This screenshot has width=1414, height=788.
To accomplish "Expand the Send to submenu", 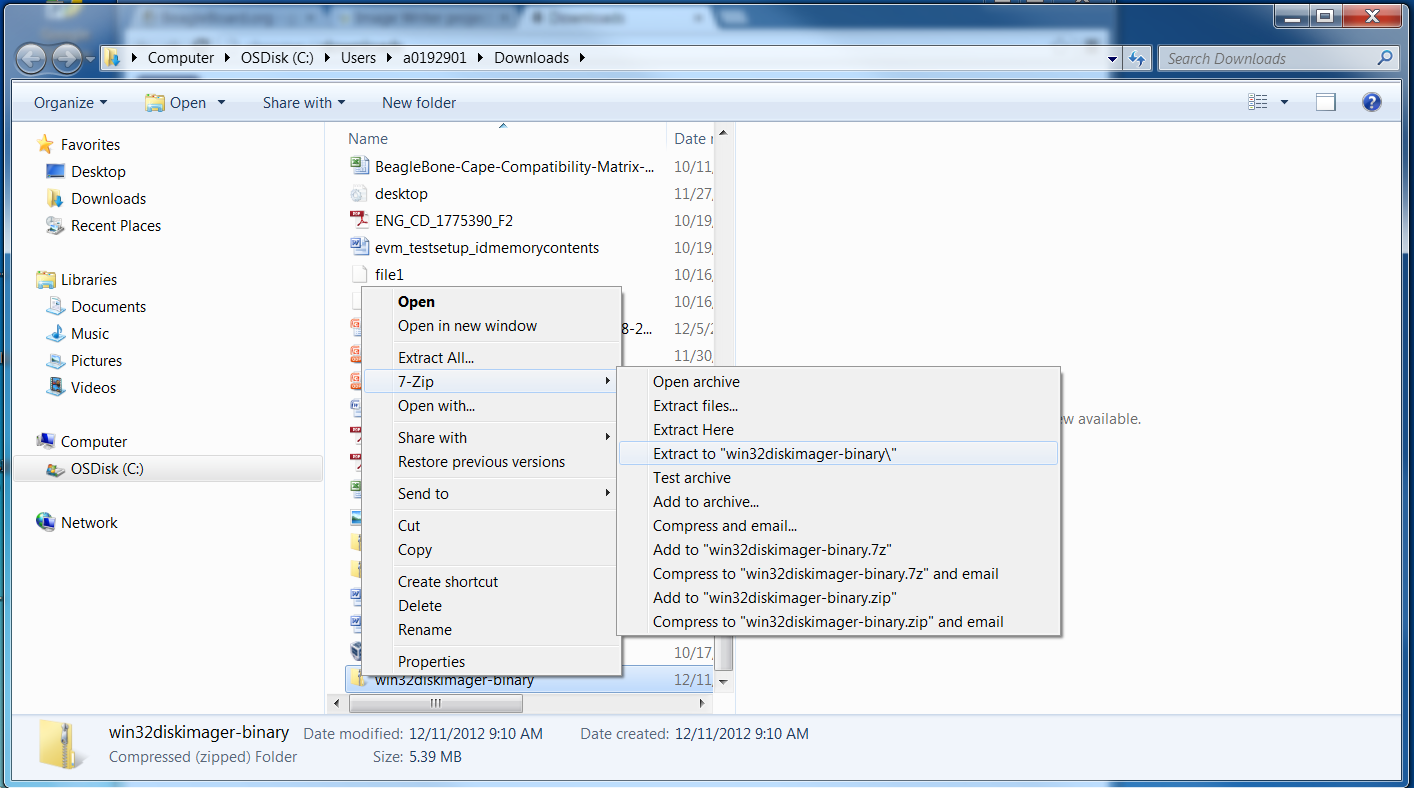I will click(x=423, y=494).
